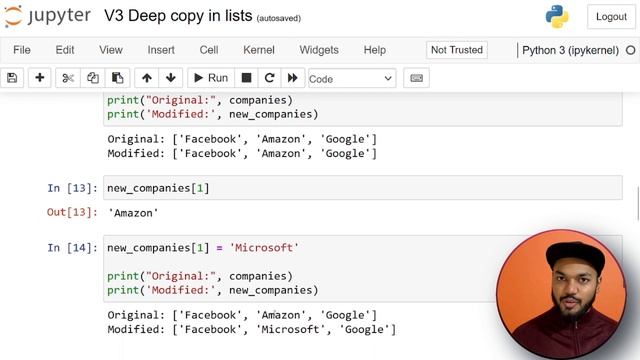Image resolution: width=640 pixels, height=360 pixels.
Task: Open the command palette keyboard icon
Action: click(x=416, y=78)
